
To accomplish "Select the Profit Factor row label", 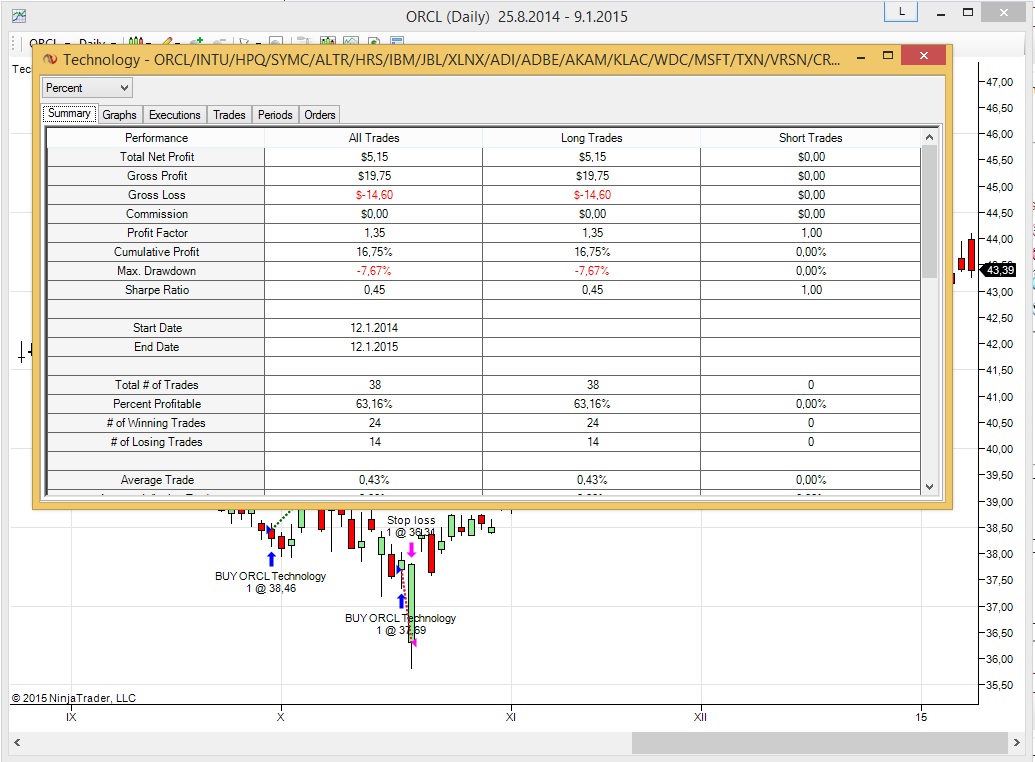I will [156, 233].
